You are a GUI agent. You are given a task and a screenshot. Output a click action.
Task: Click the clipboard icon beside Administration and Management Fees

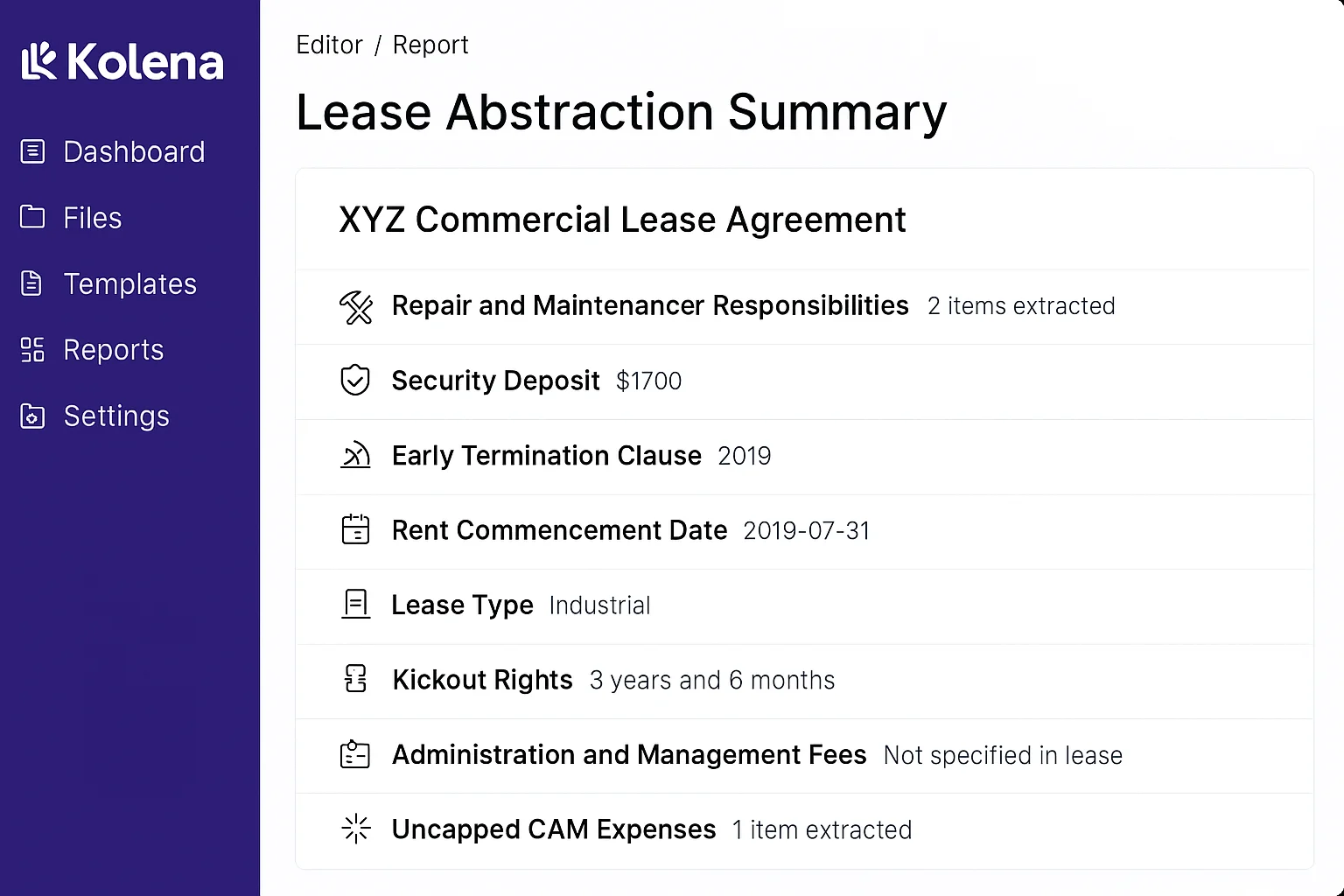pyautogui.click(x=355, y=754)
